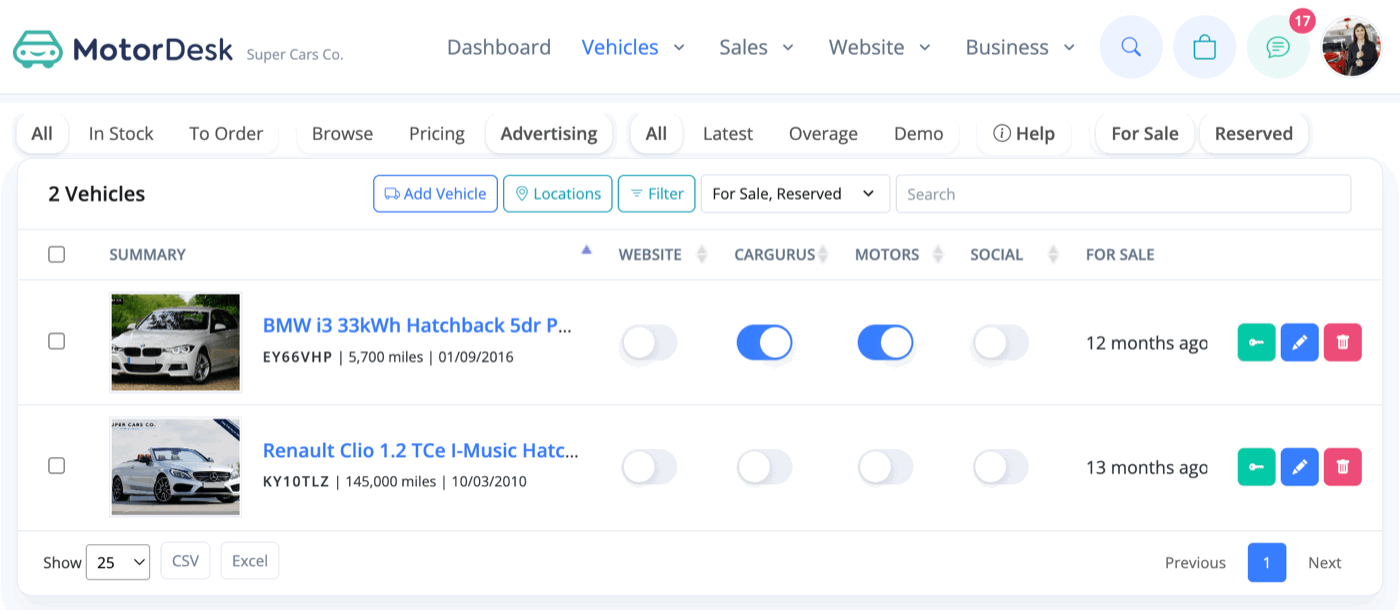
Task: Open the Renault Clio vehicle thumbnail
Action: [176, 467]
